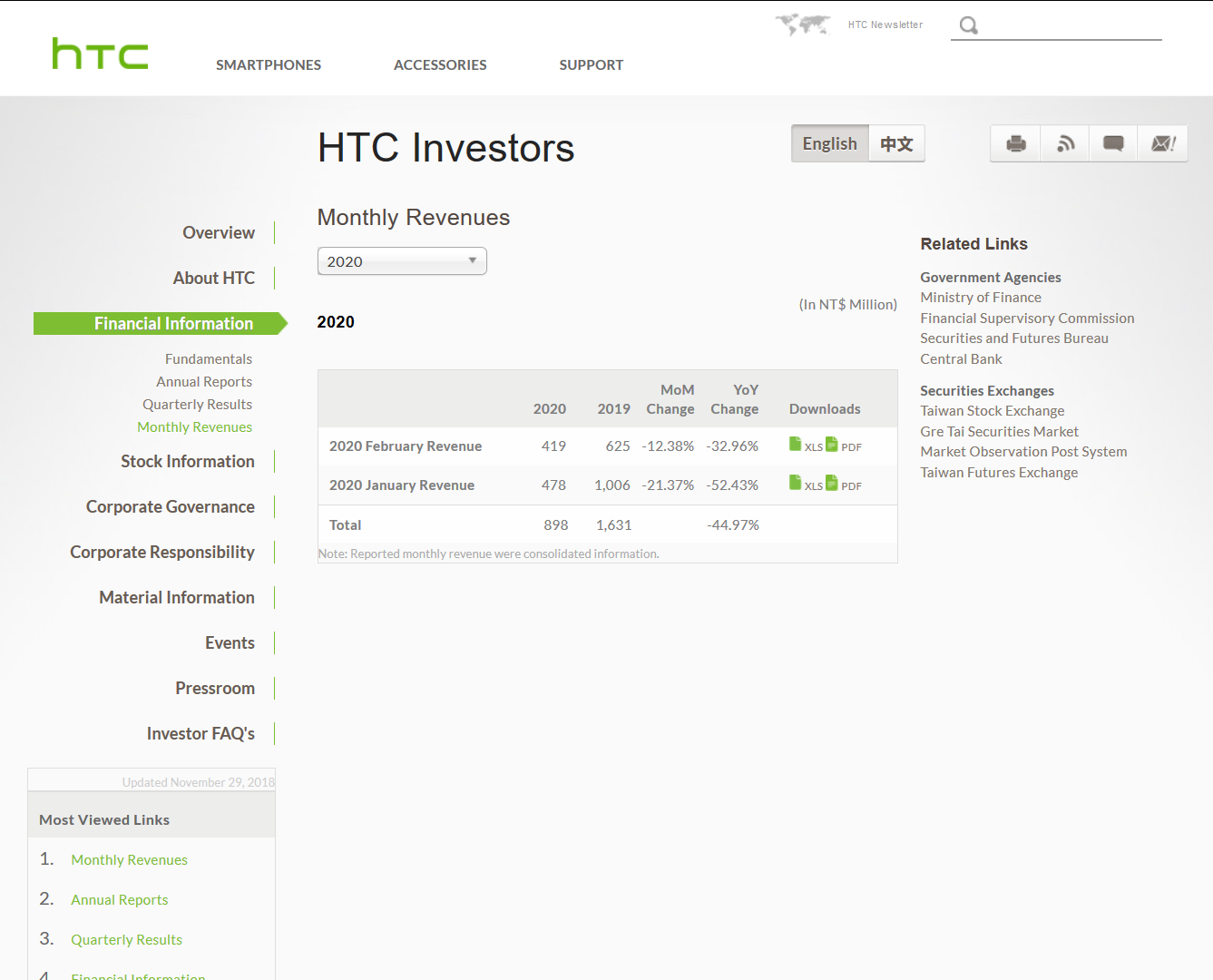Screen dimensions: 1213x980
Task: Open Market Observation Post System link
Action: click(x=1023, y=452)
